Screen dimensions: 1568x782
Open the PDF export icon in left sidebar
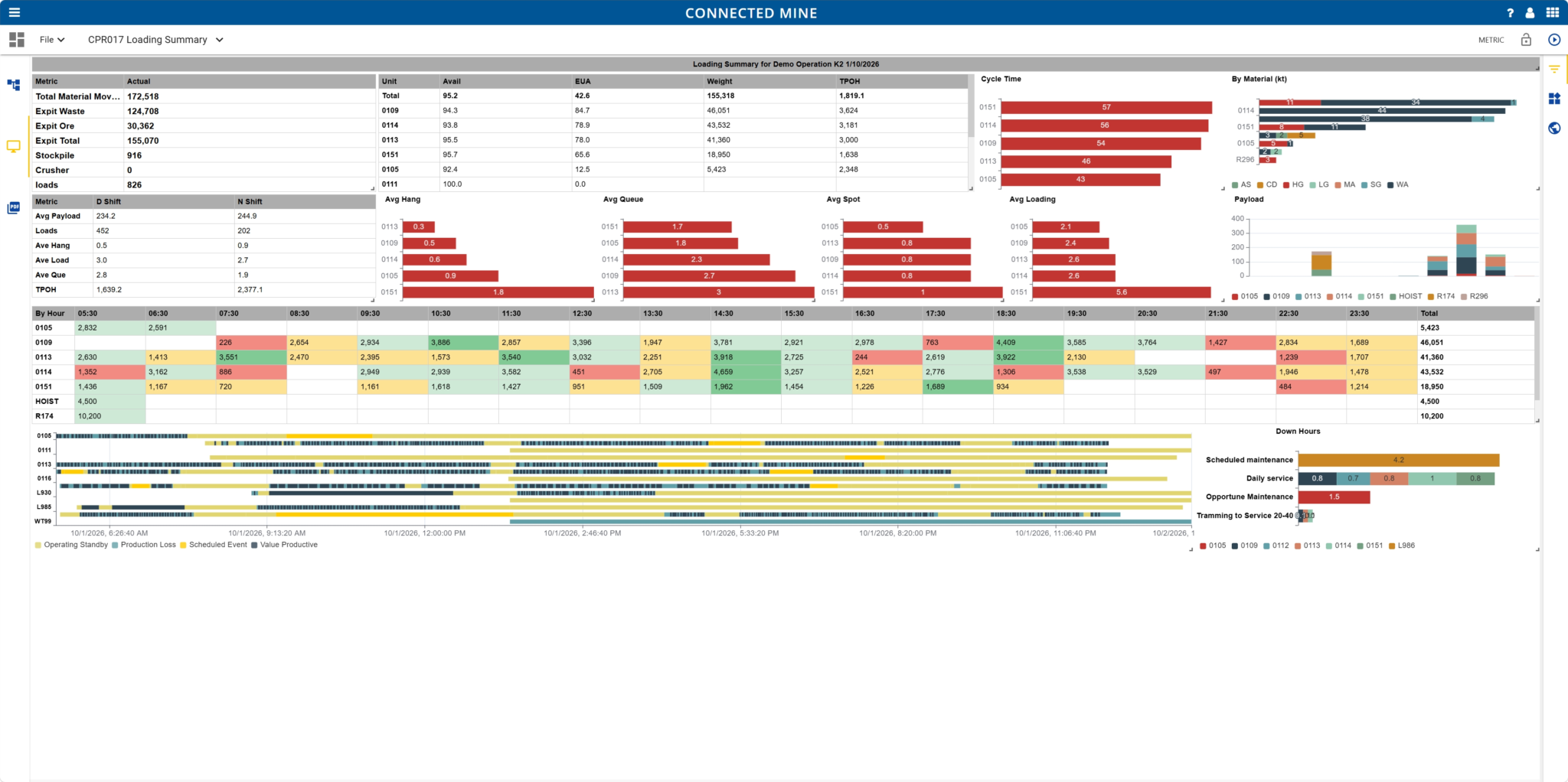point(14,207)
